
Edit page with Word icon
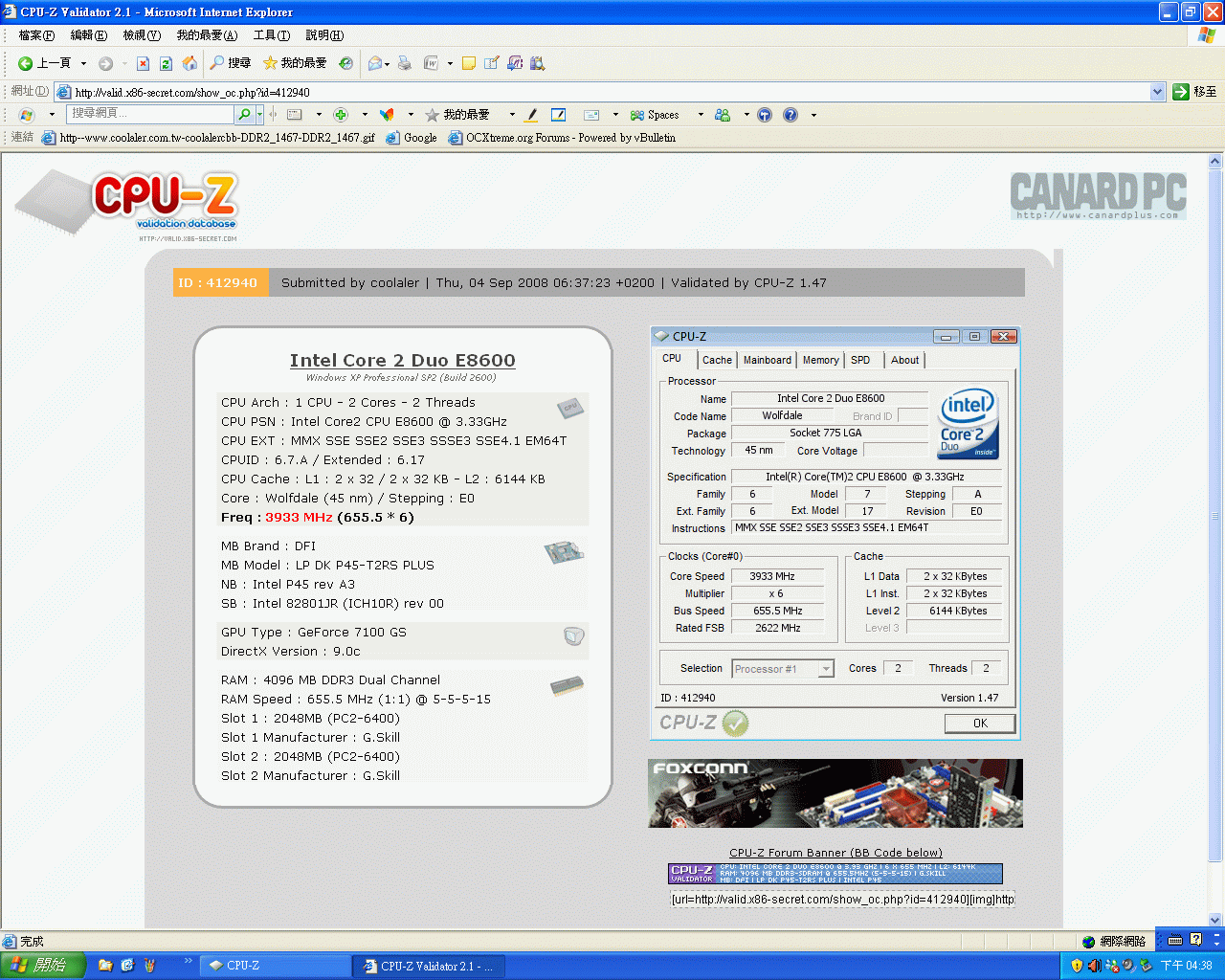431,63
